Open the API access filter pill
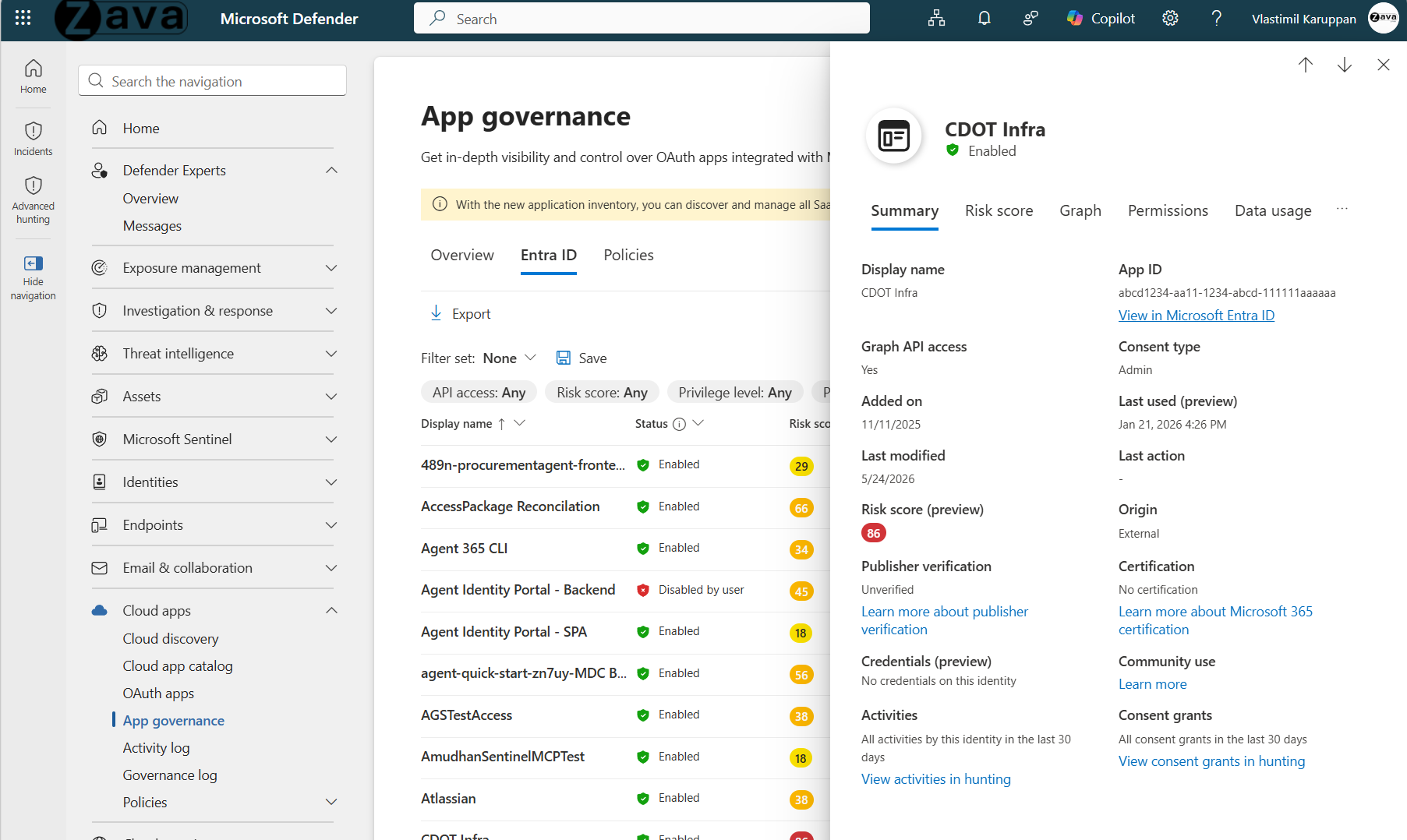Viewport: 1407px width, 840px height. pyautogui.click(x=479, y=392)
